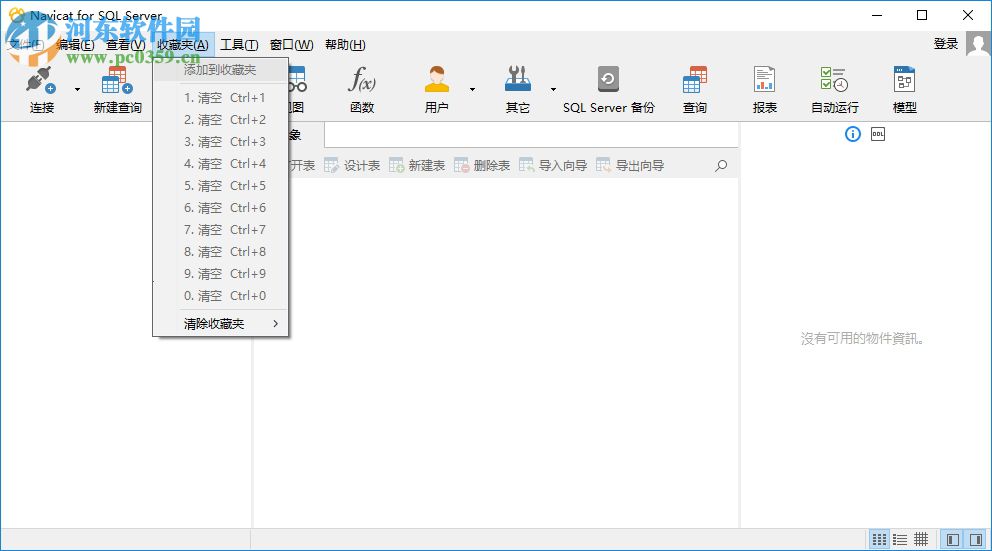The width and height of the screenshot is (992, 551).
Task: Switch to detail view in status bar
Action: [x=921, y=540]
